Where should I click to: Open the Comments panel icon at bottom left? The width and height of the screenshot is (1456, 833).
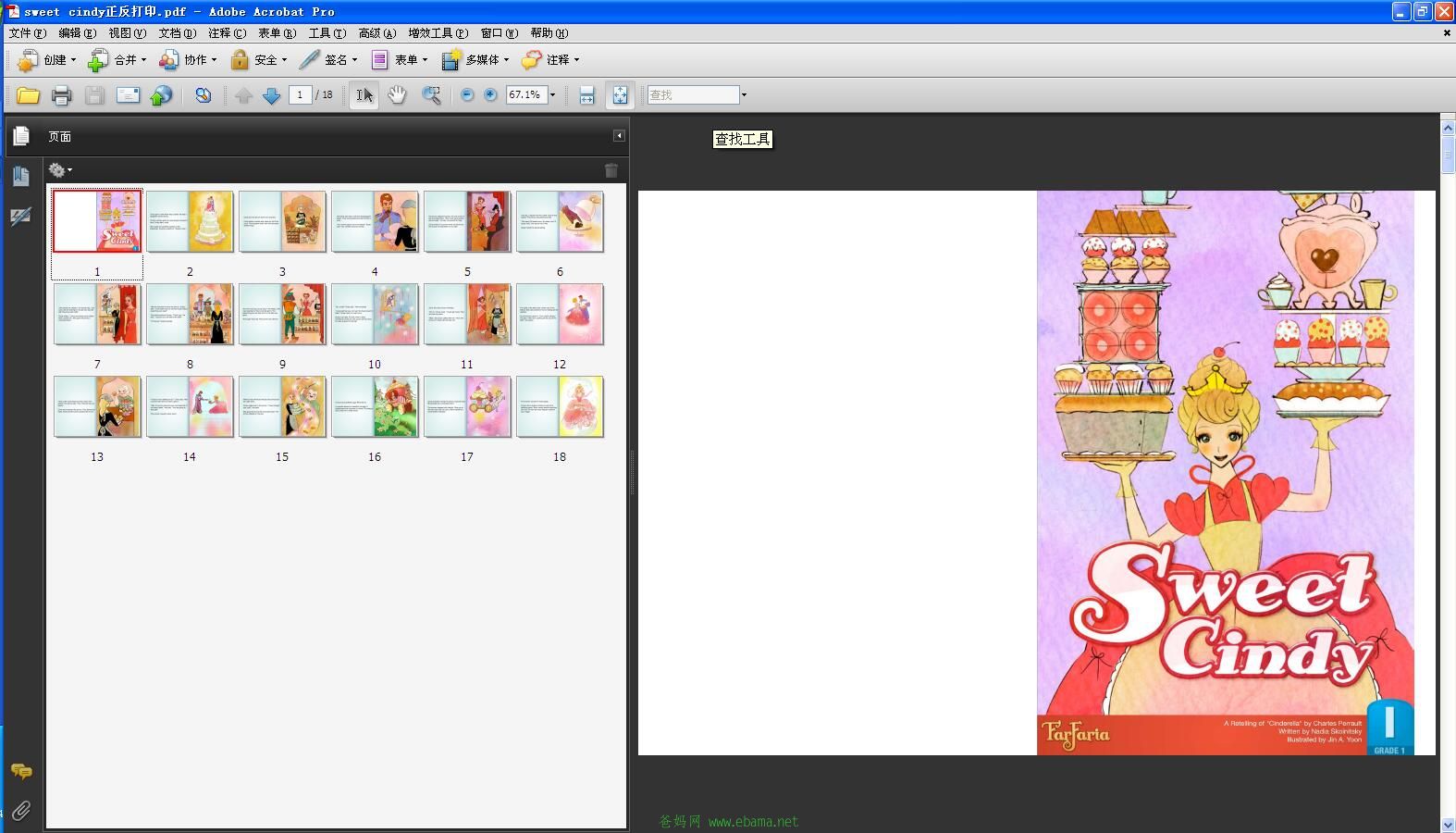coord(21,771)
